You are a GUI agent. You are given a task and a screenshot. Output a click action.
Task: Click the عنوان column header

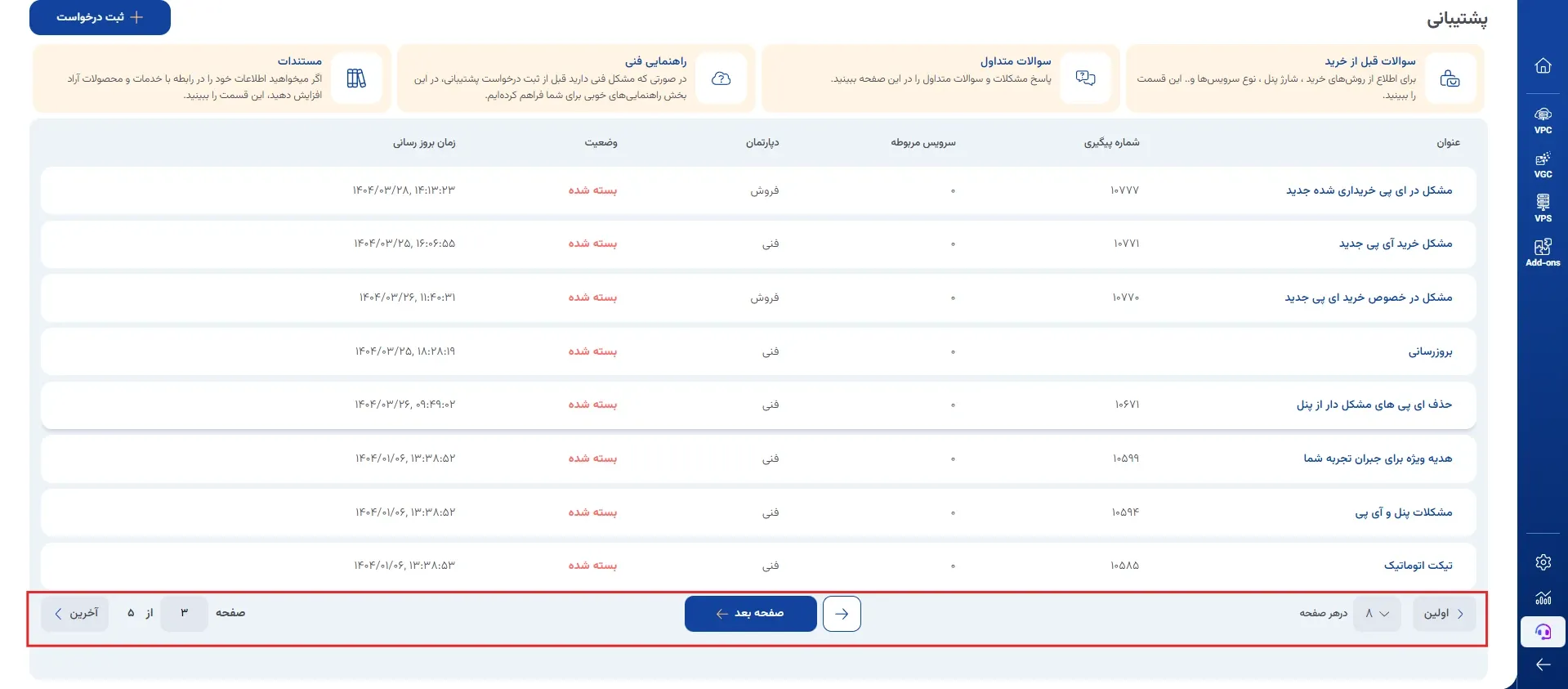click(x=1449, y=143)
